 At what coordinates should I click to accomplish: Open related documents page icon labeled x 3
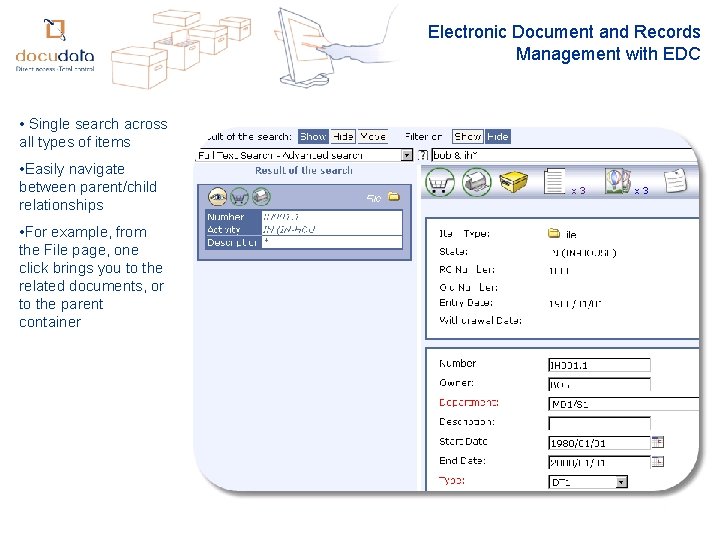(555, 182)
